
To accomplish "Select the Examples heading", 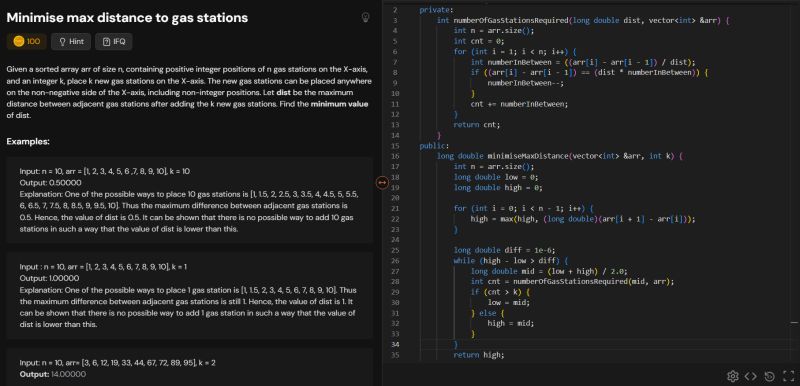I will [28, 141].
